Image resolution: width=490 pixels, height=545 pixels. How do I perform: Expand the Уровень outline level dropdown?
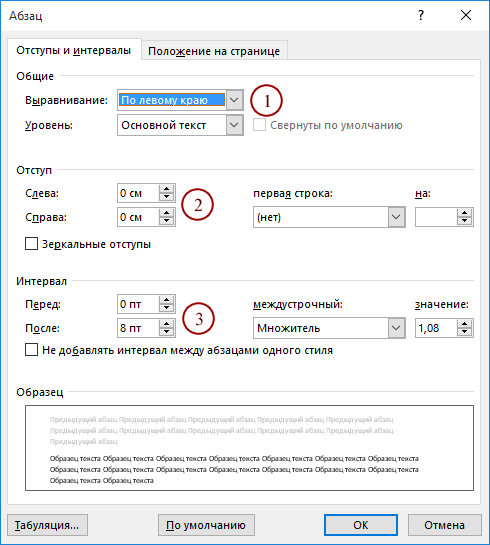coord(234,125)
